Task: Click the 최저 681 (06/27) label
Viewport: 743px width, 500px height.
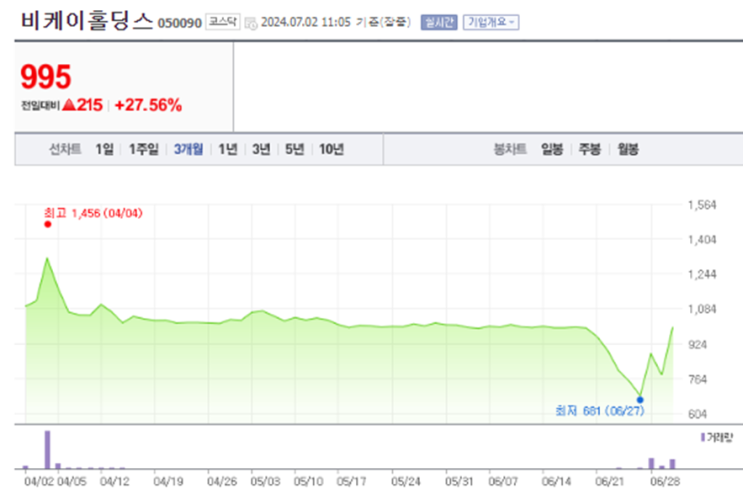Action: coord(599,411)
